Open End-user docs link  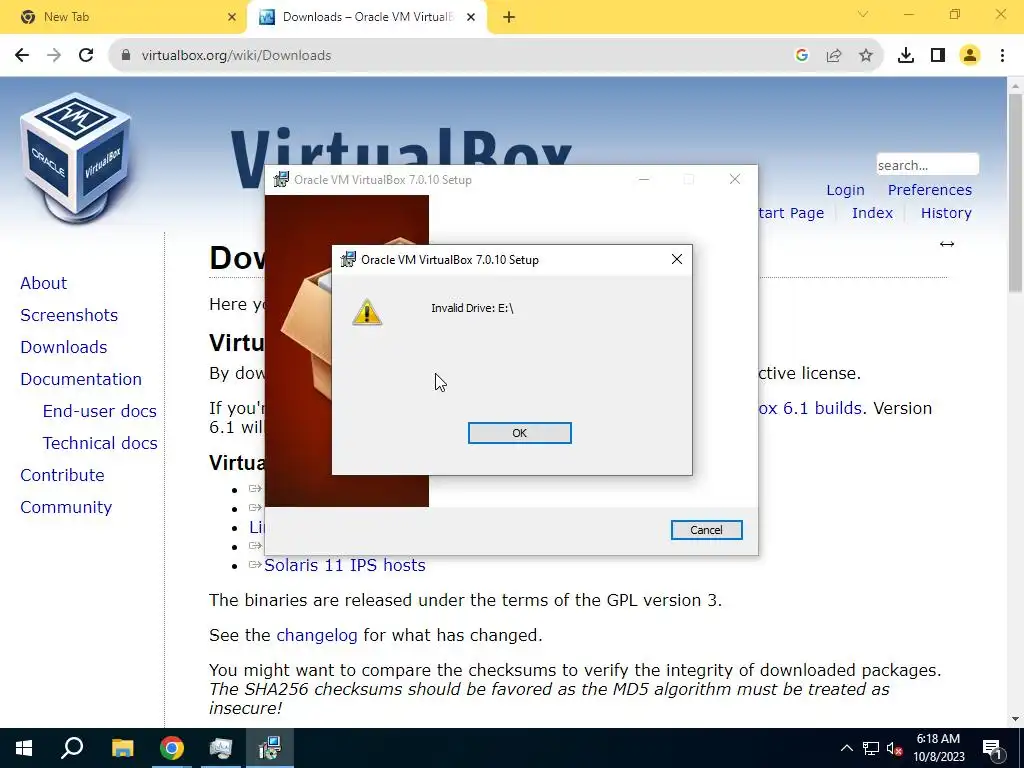[x=99, y=411]
